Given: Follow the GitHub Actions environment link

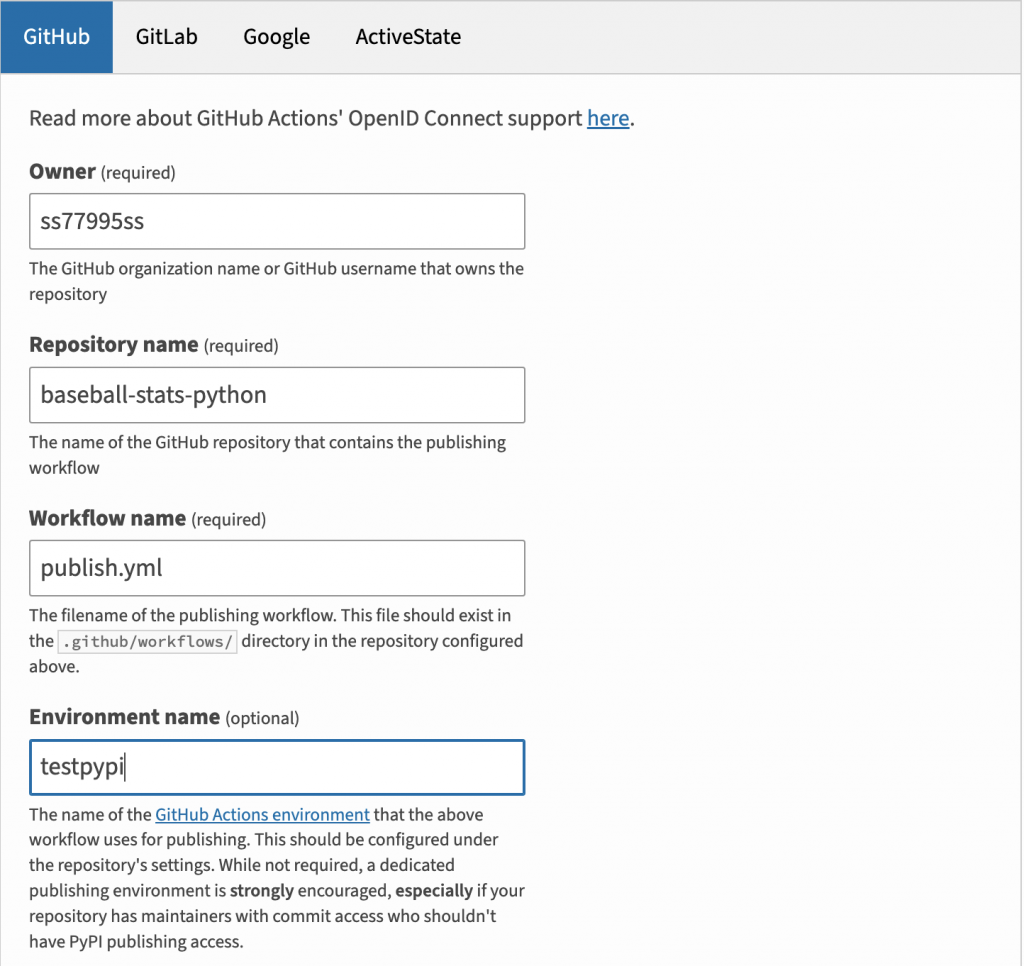Looking at the screenshot, I should tap(263, 814).
